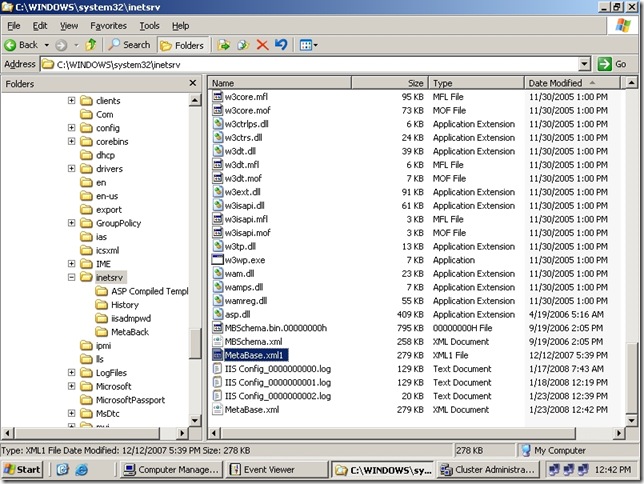Select the w3wp.exe application icon
Screen dimensions: 644x484
217,260
